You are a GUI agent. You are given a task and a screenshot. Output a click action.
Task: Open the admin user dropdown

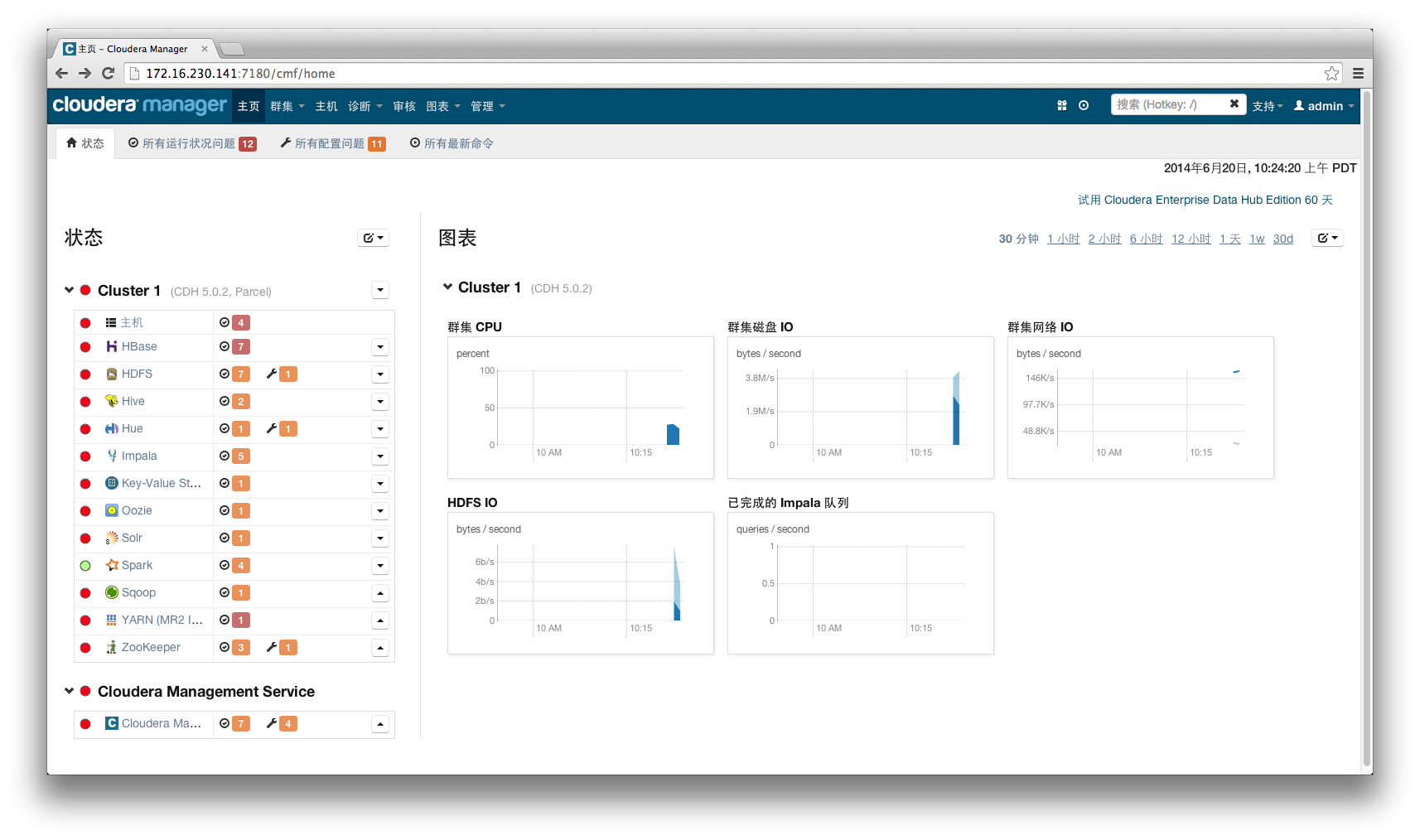pos(1324,106)
